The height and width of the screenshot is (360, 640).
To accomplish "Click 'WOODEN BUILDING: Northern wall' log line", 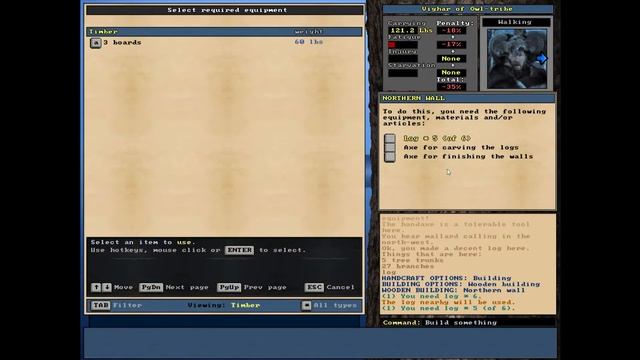I will (x=453, y=290).
